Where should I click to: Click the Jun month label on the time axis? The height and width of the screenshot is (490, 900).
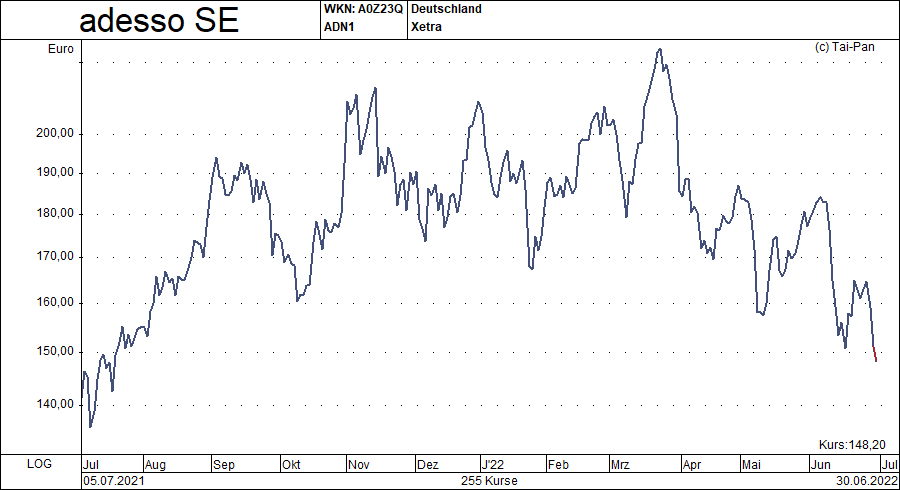(x=820, y=465)
